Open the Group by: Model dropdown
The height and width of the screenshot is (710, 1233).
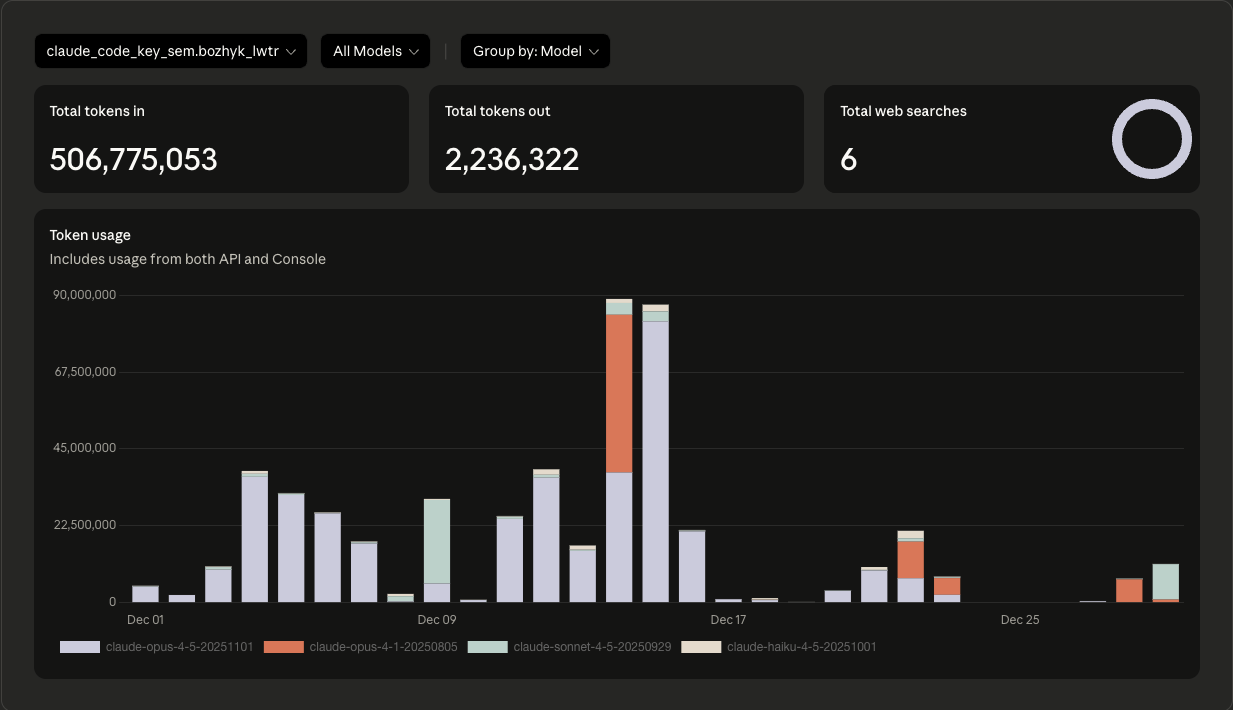535,51
